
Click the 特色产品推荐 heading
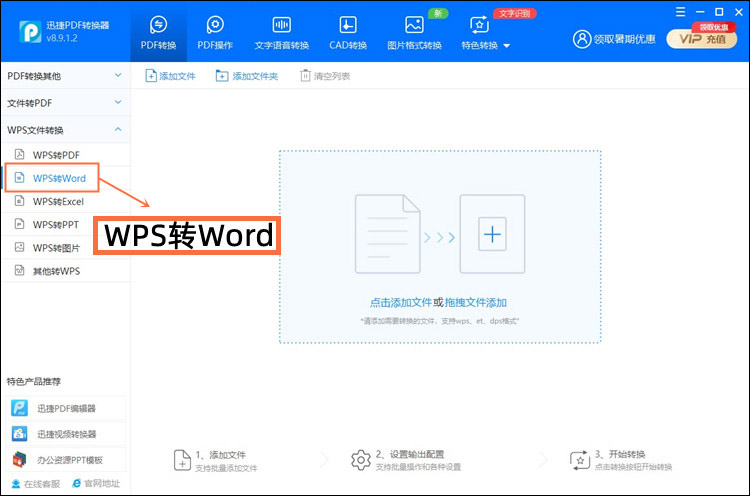(x=33, y=382)
